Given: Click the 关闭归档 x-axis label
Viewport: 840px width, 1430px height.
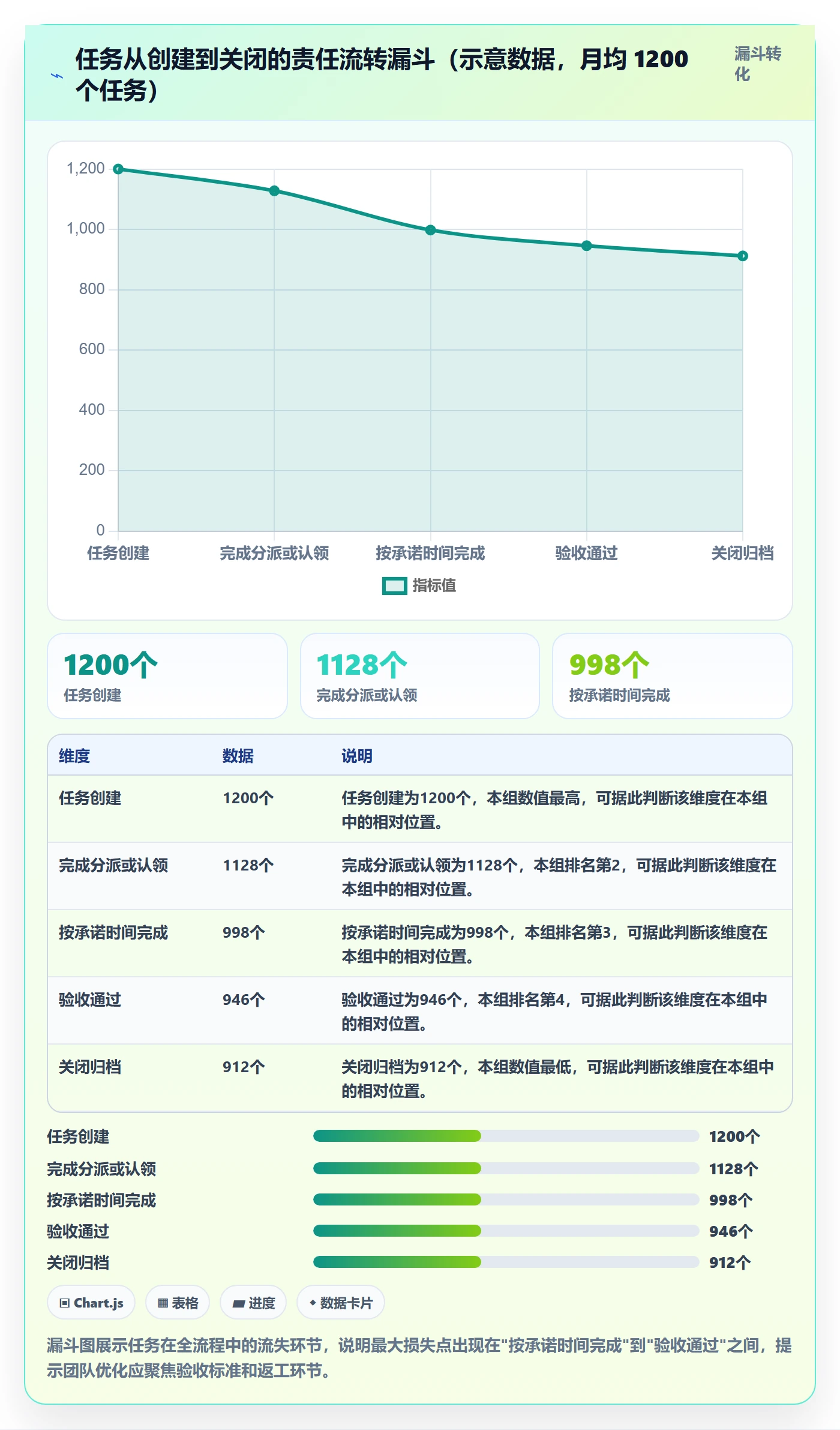Looking at the screenshot, I should pyautogui.click(x=743, y=553).
